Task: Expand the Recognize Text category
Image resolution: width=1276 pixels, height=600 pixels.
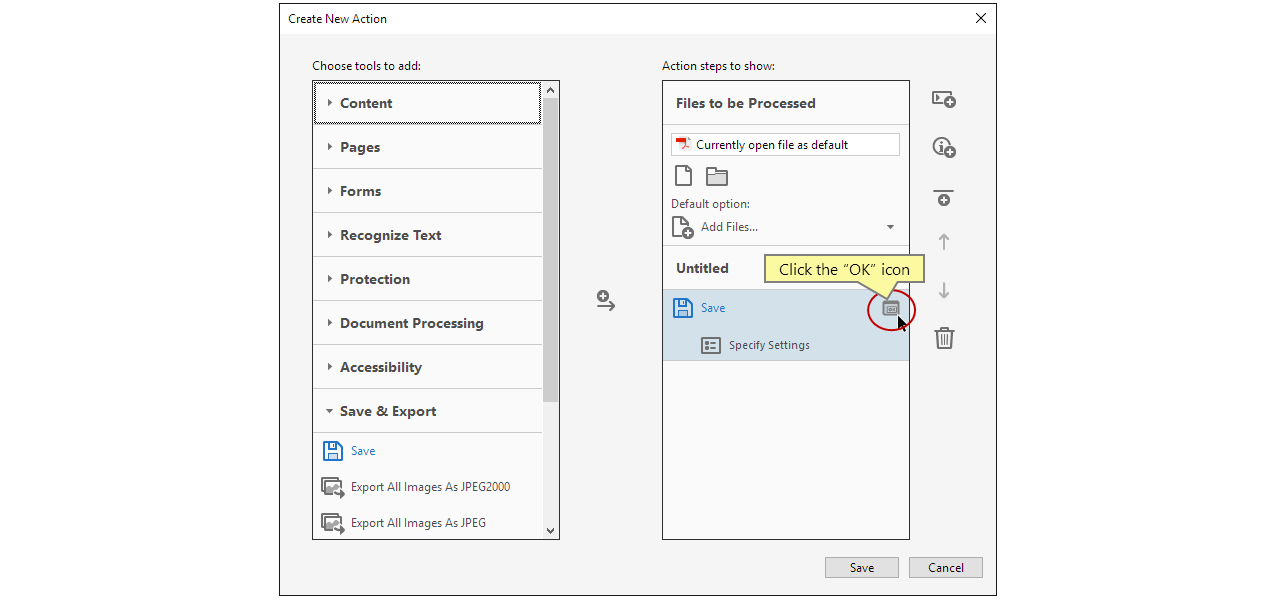Action: tap(390, 235)
